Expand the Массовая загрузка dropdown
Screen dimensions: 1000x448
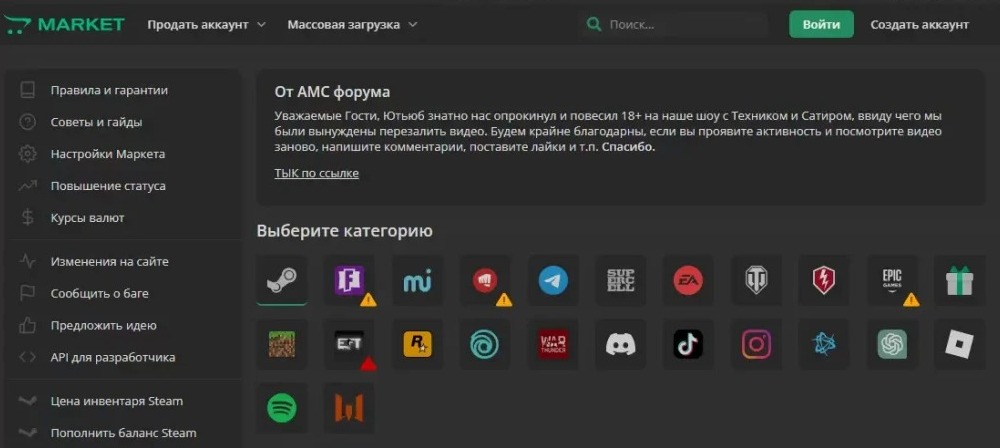[x=352, y=24]
